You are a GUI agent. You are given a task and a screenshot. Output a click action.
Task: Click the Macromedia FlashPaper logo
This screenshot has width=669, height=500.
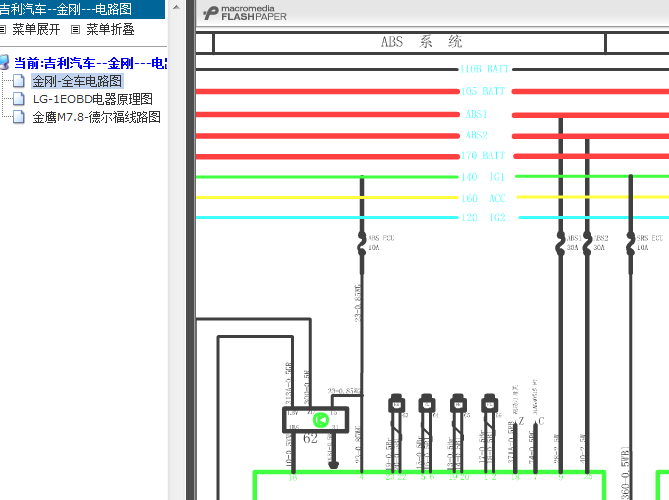click(244, 12)
